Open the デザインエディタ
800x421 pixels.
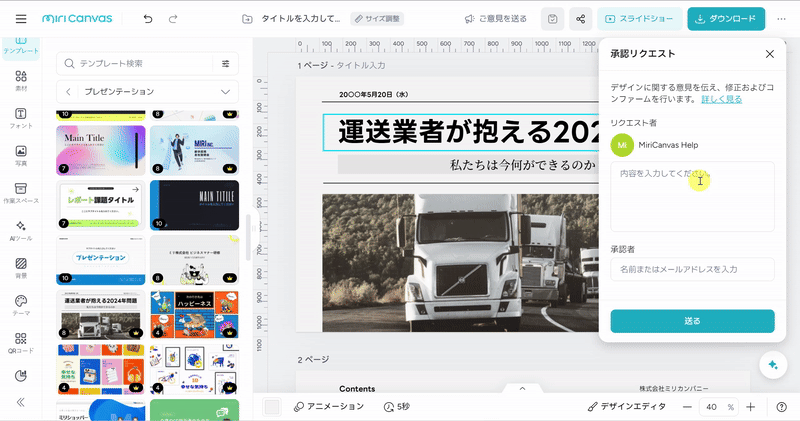tap(627, 407)
